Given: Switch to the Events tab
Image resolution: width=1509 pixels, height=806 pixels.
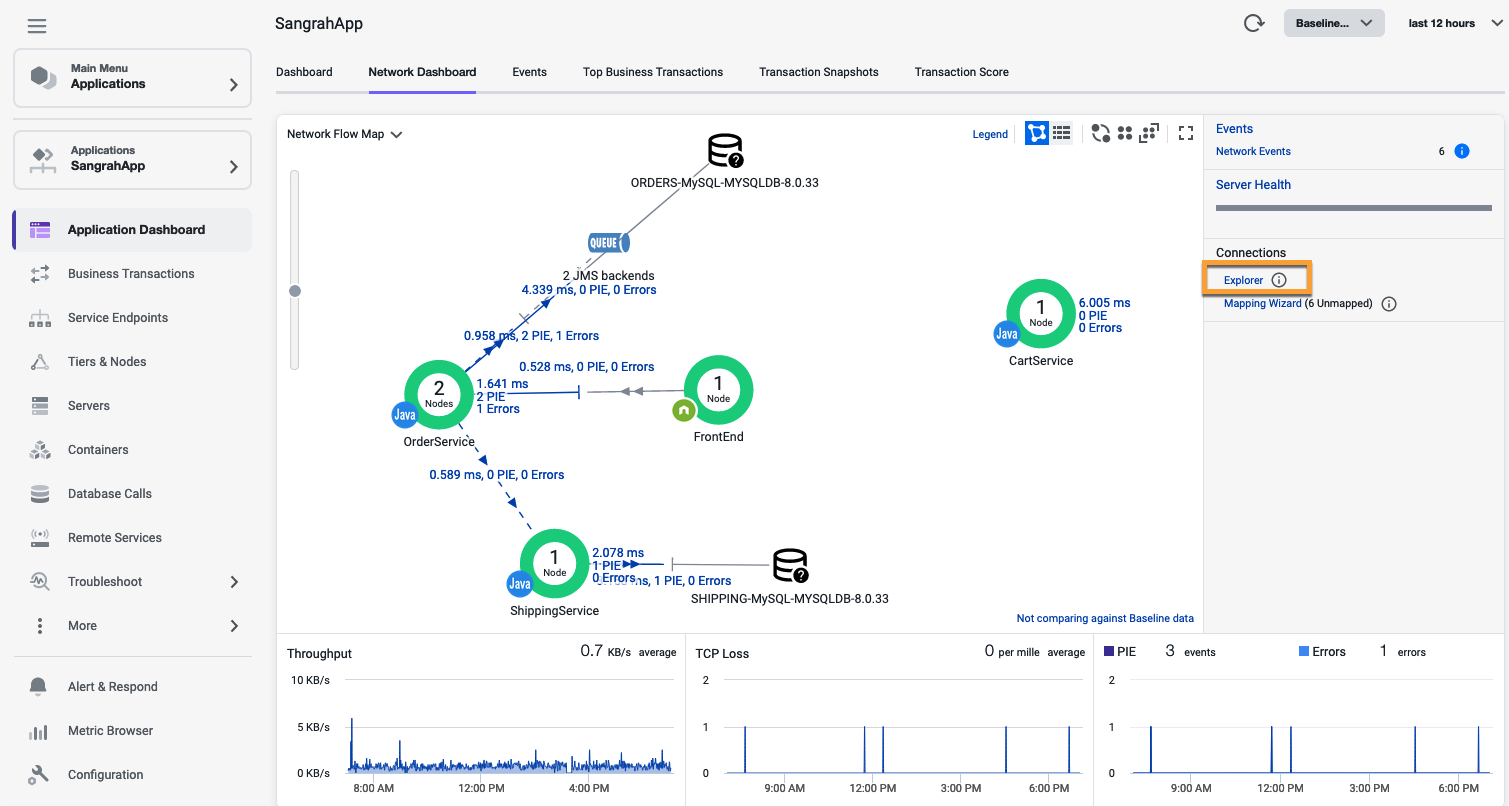Looking at the screenshot, I should (529, 72).
